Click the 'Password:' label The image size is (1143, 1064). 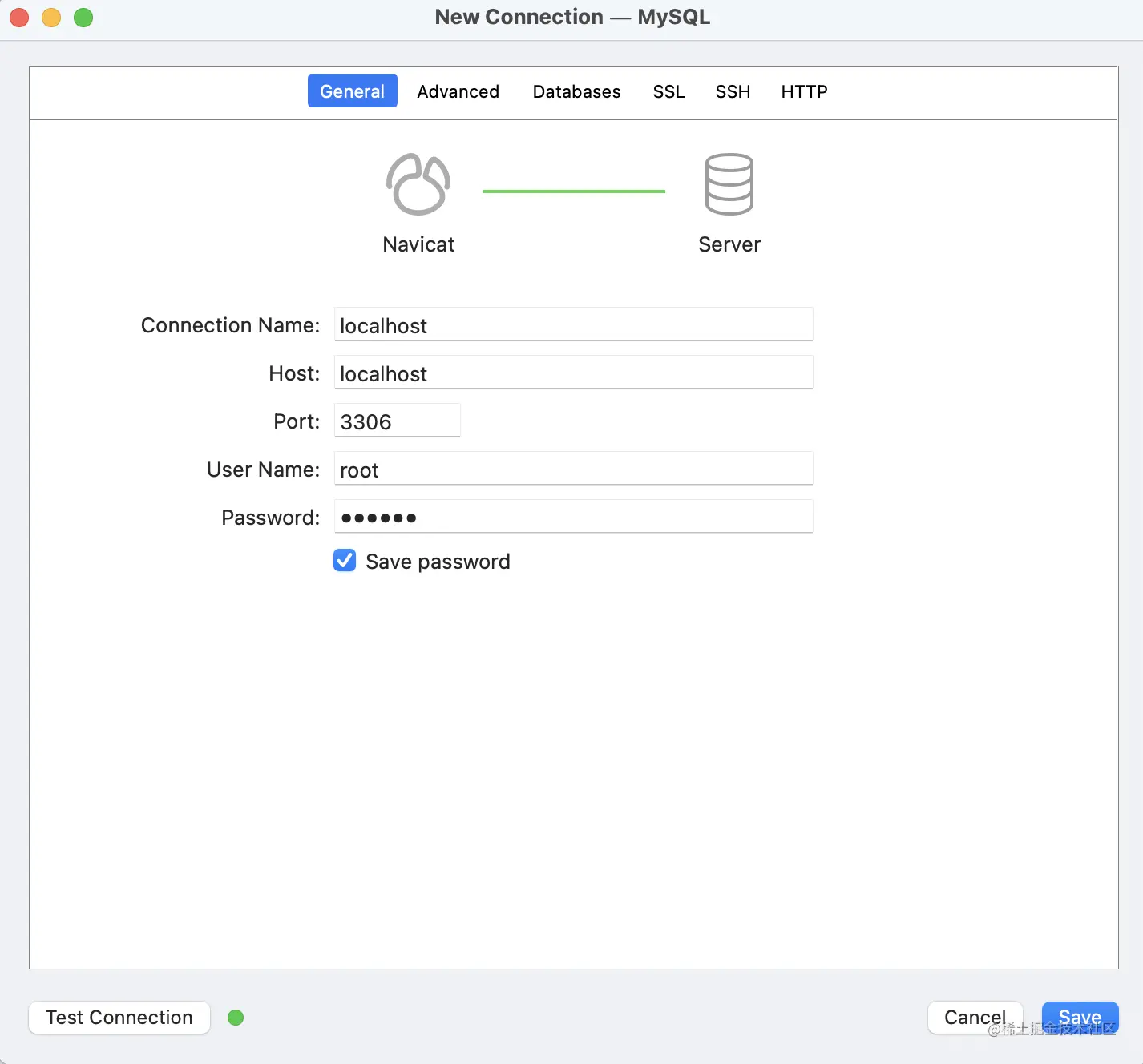click(x=271, y=518)
